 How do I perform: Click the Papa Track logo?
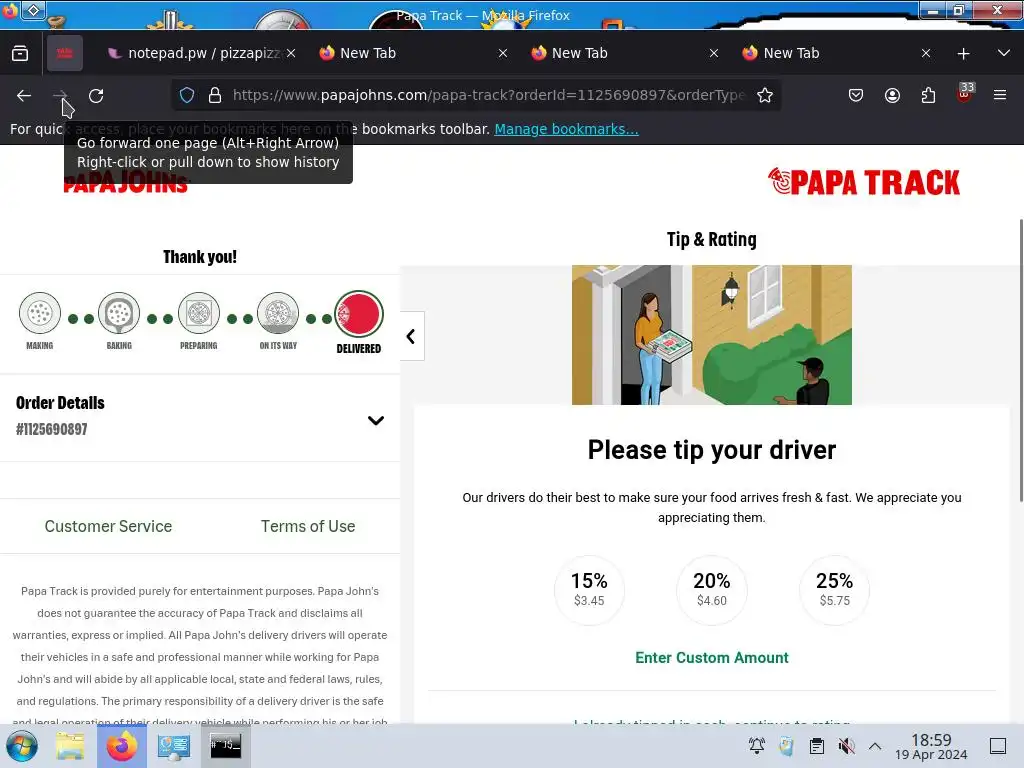[863, 182]
